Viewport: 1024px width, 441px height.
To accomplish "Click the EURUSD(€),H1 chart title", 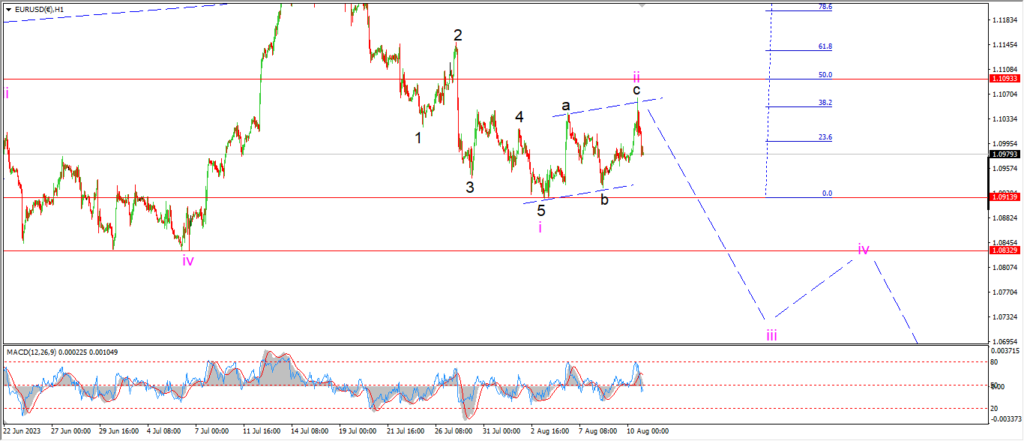I will coord(37,10).
